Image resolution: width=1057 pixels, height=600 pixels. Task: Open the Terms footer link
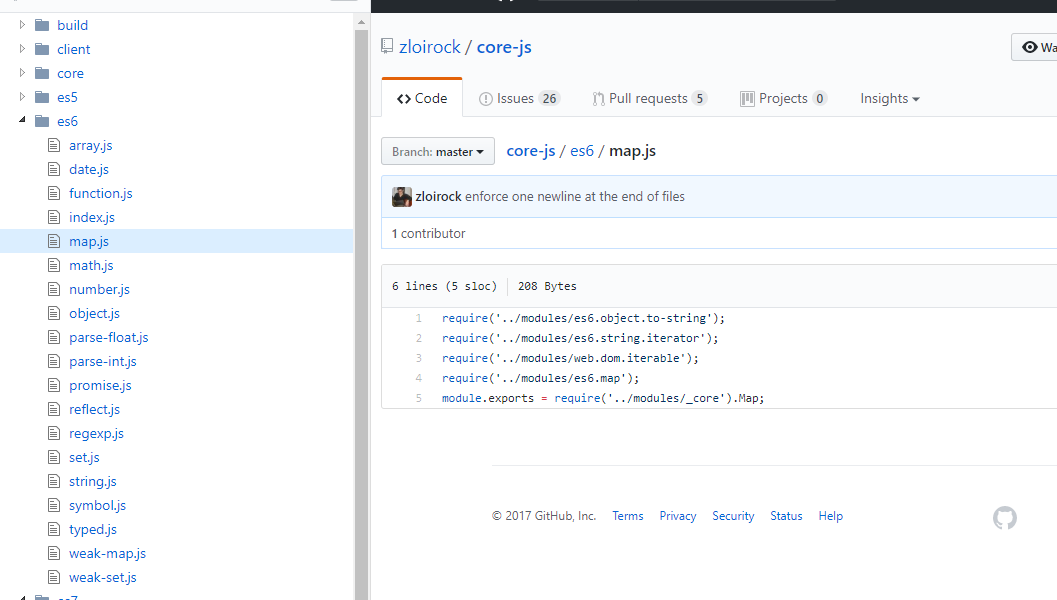coord(628,516)
